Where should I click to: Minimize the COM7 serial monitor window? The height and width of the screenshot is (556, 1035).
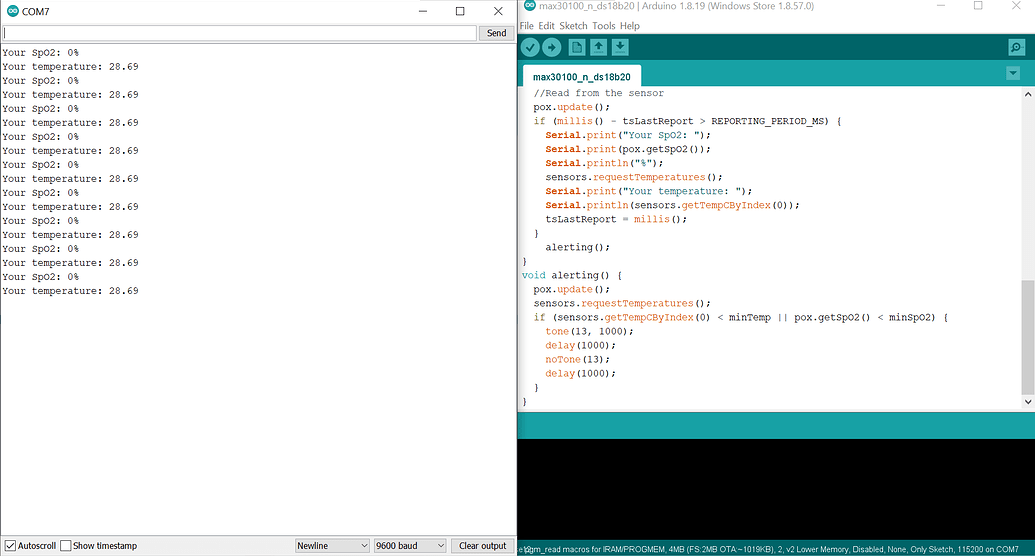(423, 11)
